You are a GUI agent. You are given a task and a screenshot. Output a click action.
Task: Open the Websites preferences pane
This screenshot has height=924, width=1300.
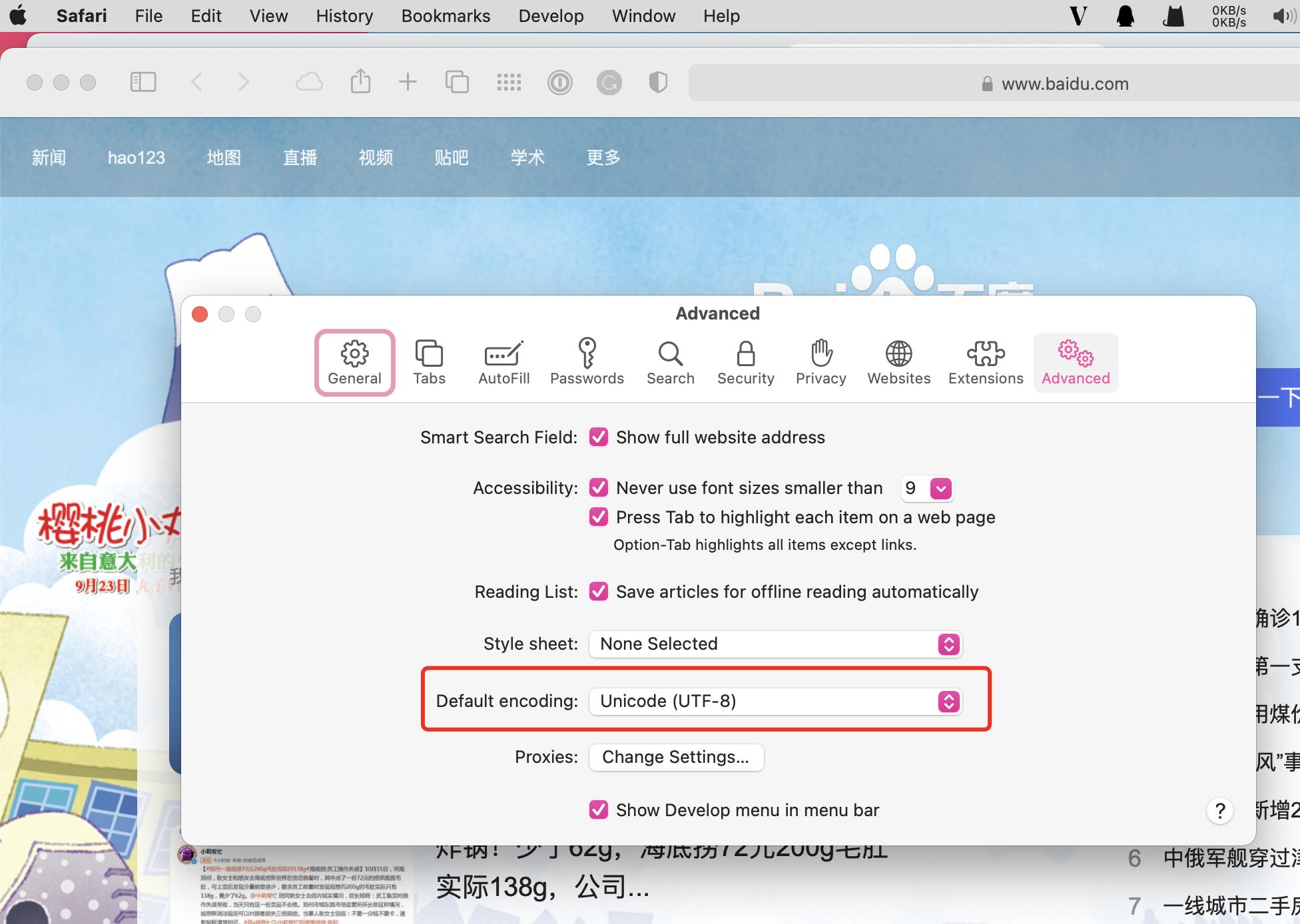point(898,362)
